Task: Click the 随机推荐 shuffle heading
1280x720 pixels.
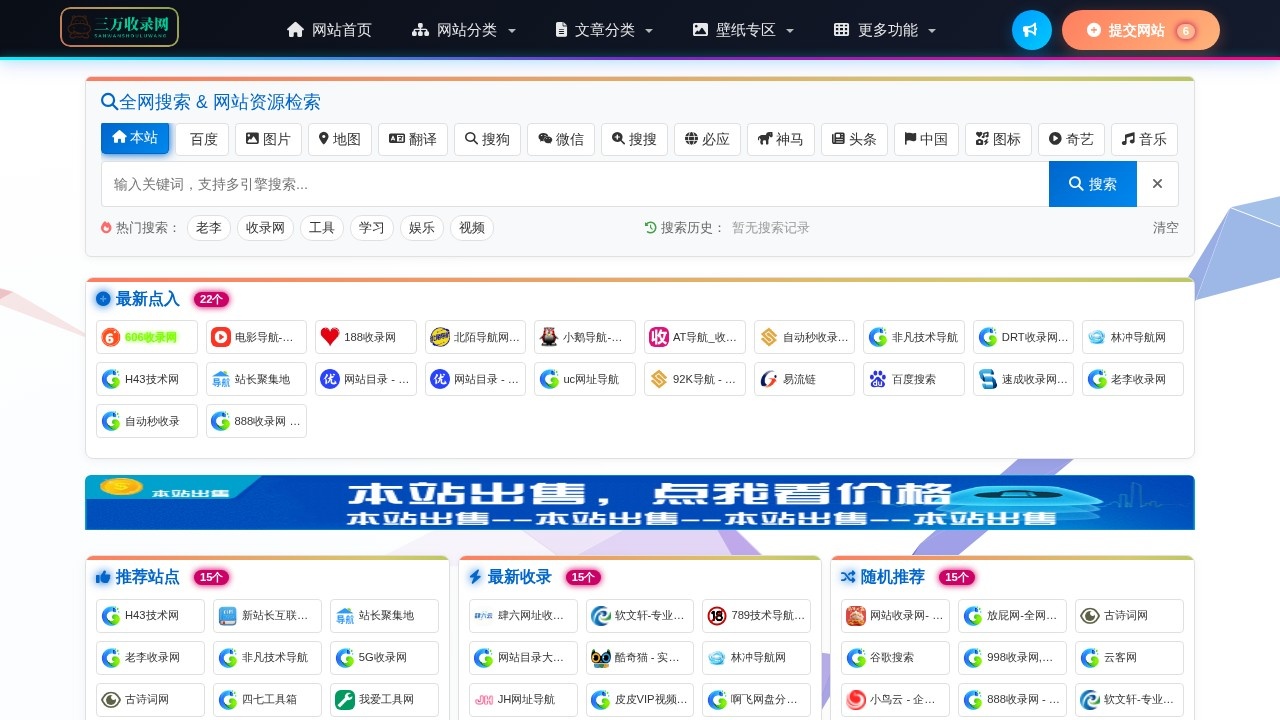Action: tap(883, 577)
